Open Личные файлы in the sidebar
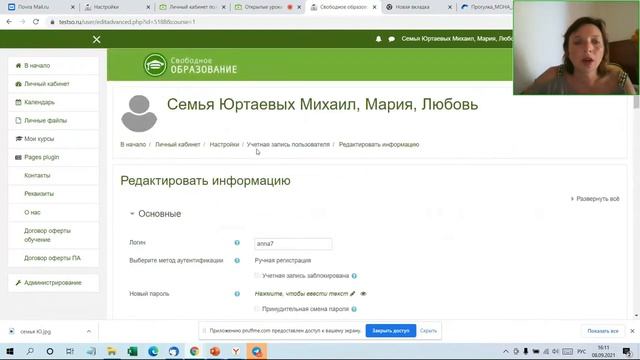The width and height of the screenshot is (640, 360). pos(53,121)
